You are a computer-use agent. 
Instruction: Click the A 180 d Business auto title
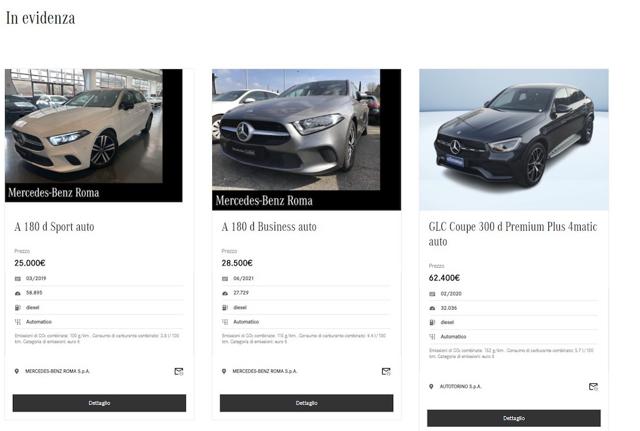[269, 227]
